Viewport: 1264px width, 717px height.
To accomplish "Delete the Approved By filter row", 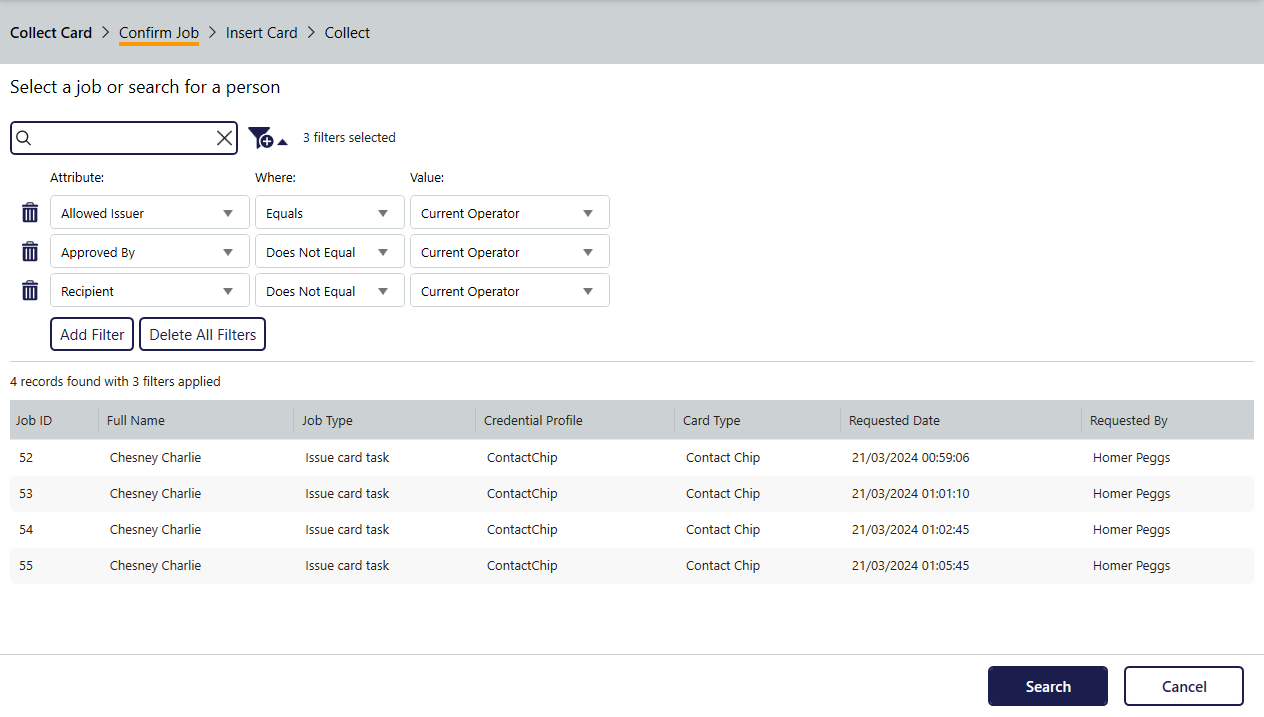I will tap(30, 252).
